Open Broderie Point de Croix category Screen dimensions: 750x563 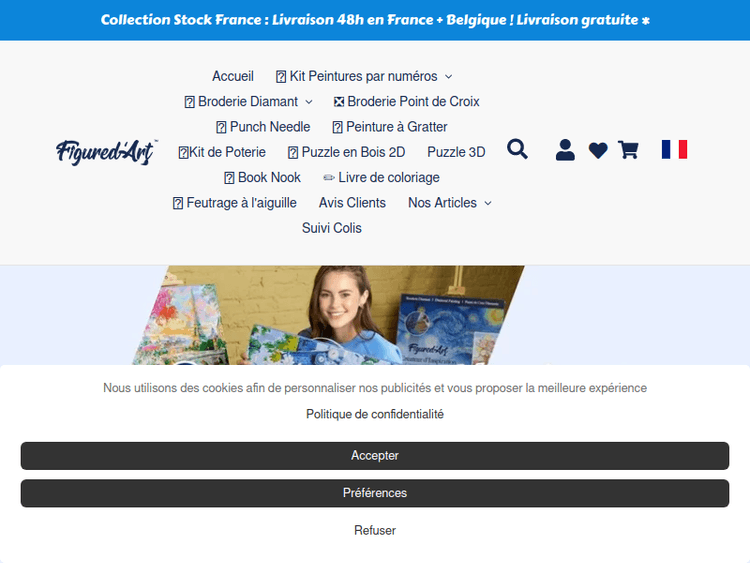[407, 101]
